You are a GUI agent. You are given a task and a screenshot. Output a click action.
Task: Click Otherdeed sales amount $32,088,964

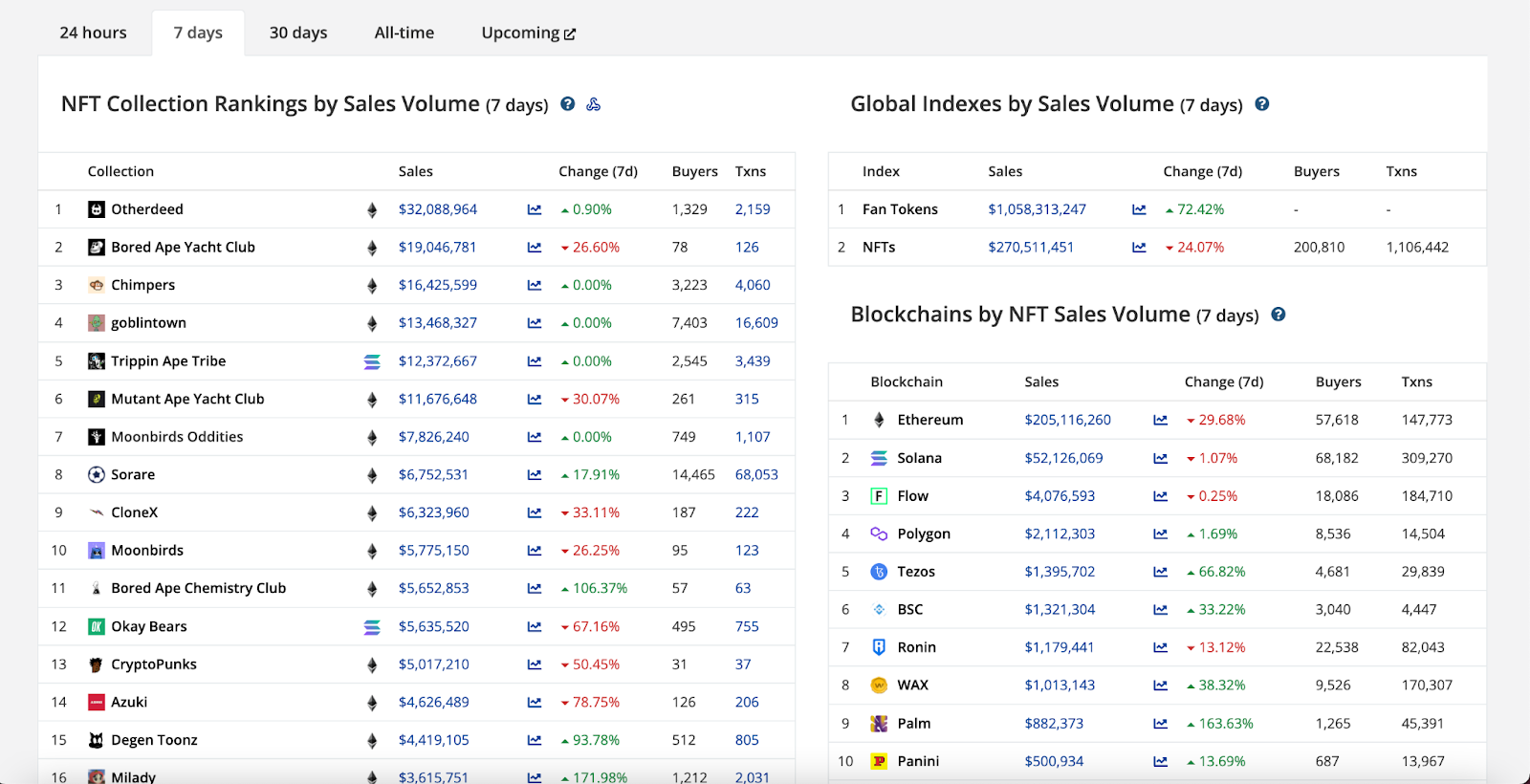tap(438, 209)
